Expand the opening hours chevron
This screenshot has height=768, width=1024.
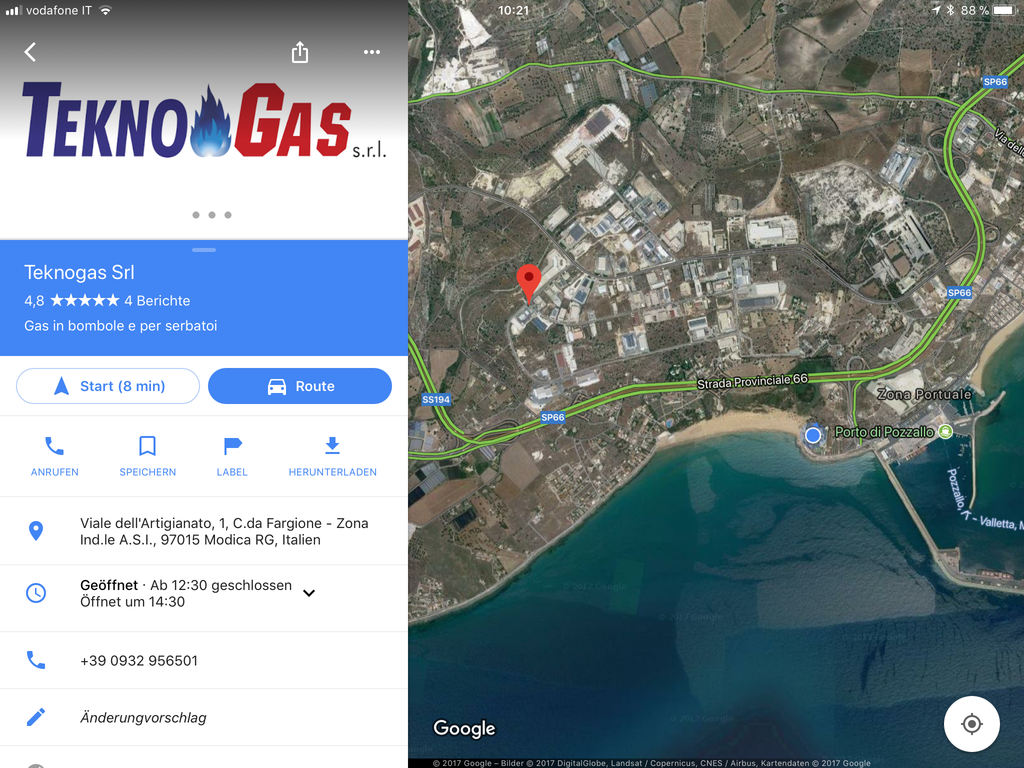click(309, 593)
